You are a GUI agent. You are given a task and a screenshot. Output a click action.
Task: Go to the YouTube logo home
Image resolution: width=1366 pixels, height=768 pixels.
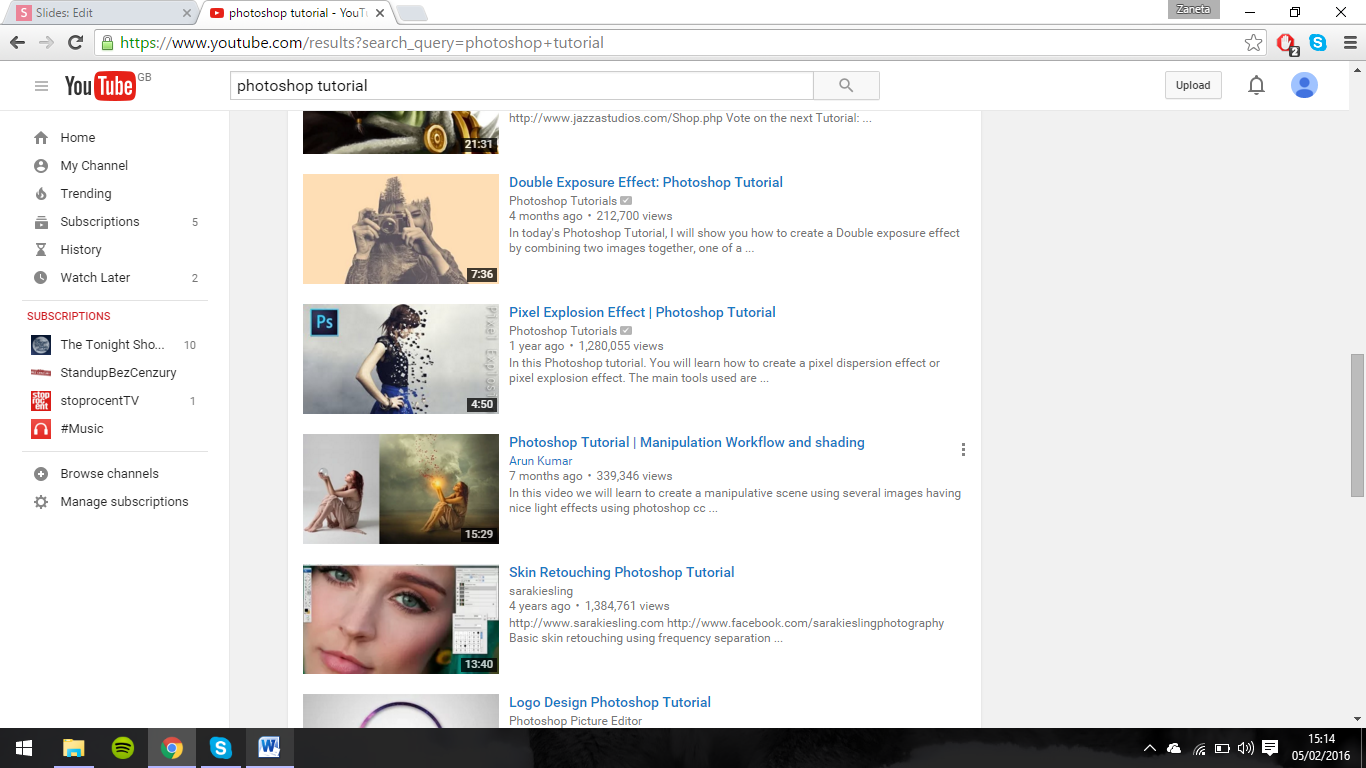tap(100, 86)
